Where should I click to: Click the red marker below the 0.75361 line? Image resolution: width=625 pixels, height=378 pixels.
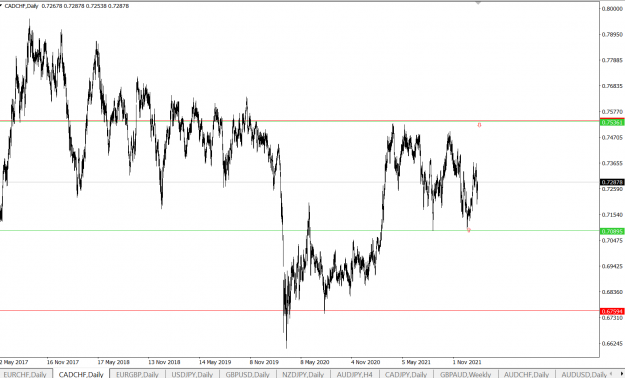479,125
